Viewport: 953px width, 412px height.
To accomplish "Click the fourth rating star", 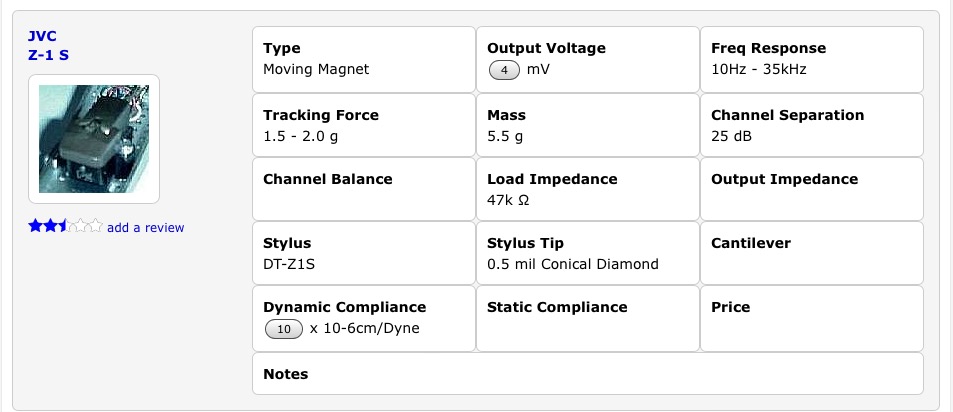I will (x=80, y=227).
